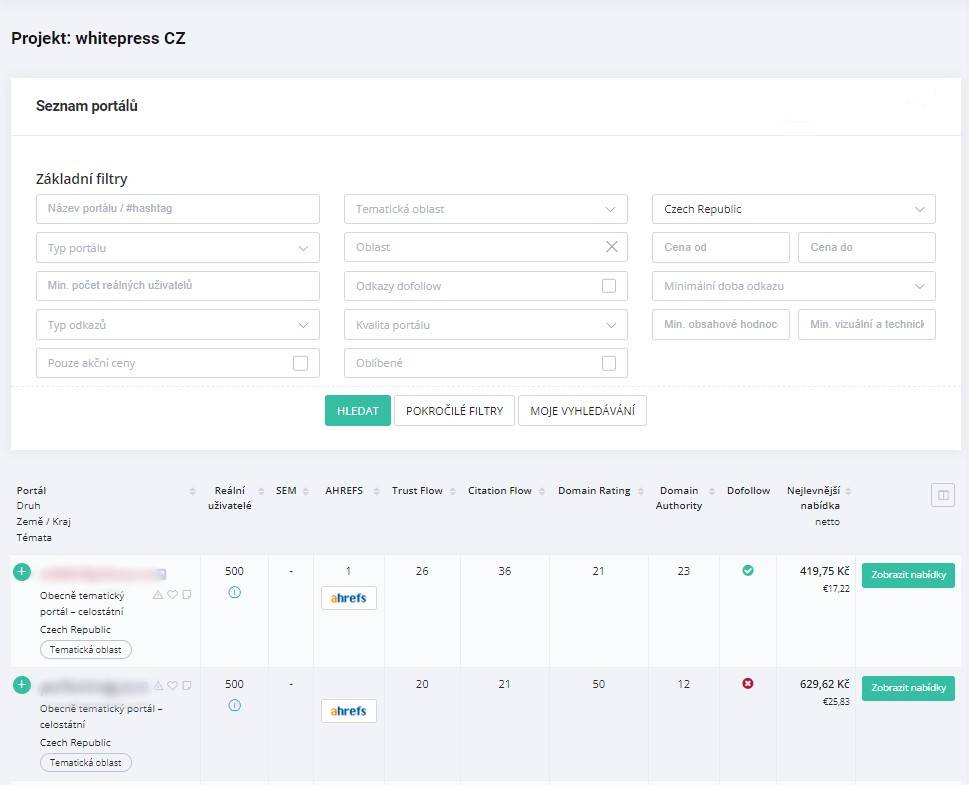Check the Oblíbené checkbox
Screen dimensions: 969x785
(x=609, y=363)
